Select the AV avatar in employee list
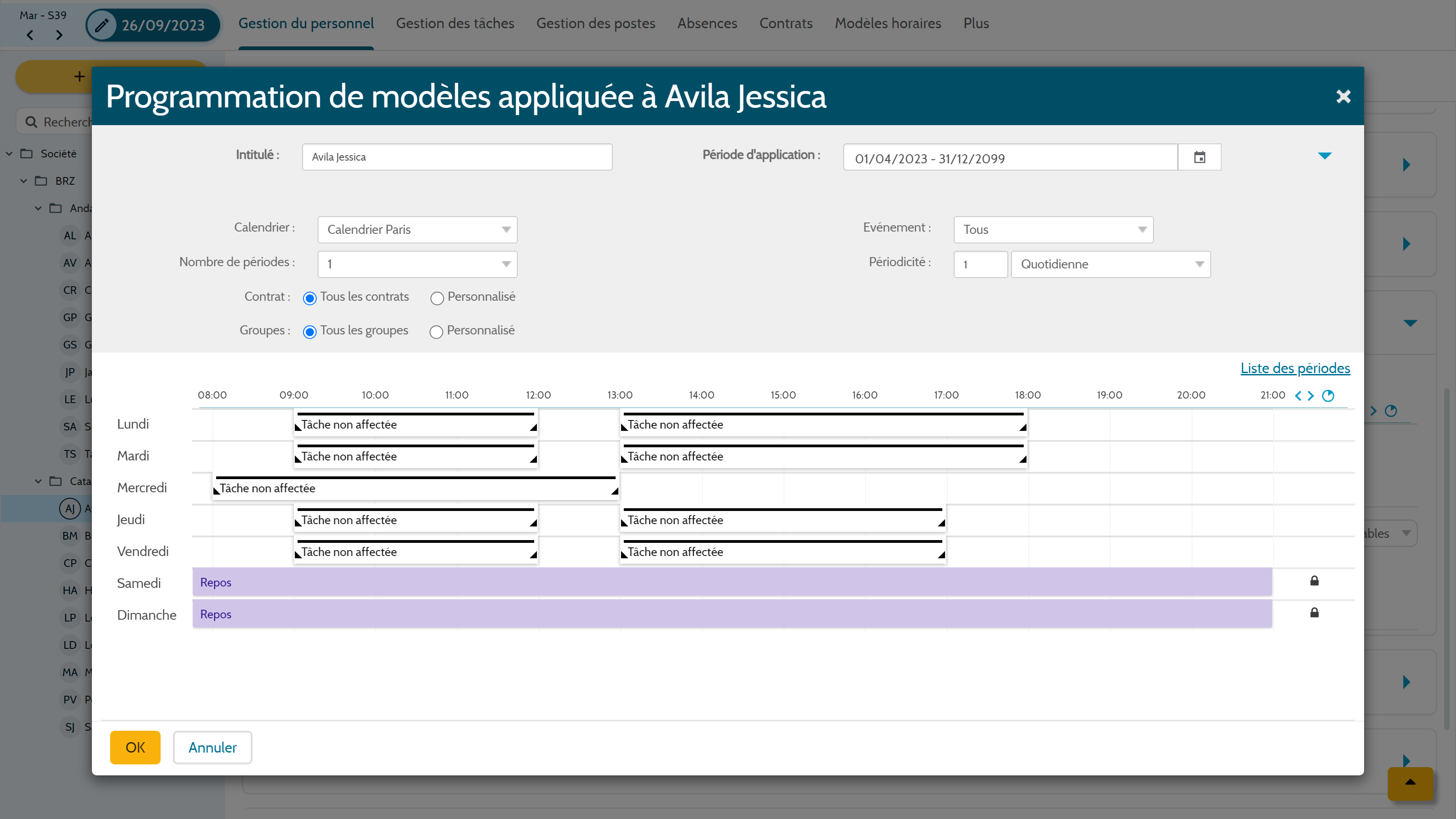Viewport: 1456px width, 819px height. point(70,263)
